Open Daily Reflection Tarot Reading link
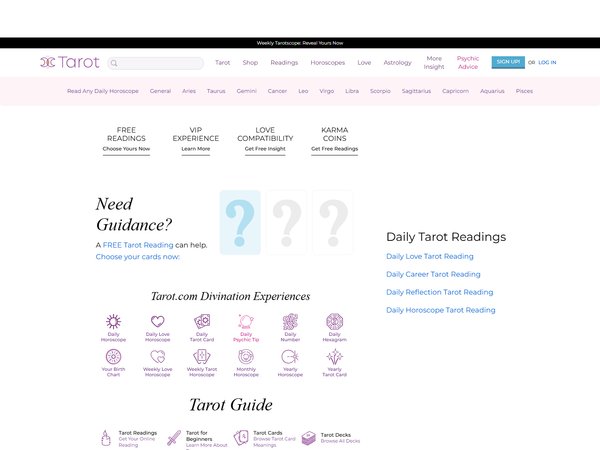The image size is (600, 450). point(440,292)
